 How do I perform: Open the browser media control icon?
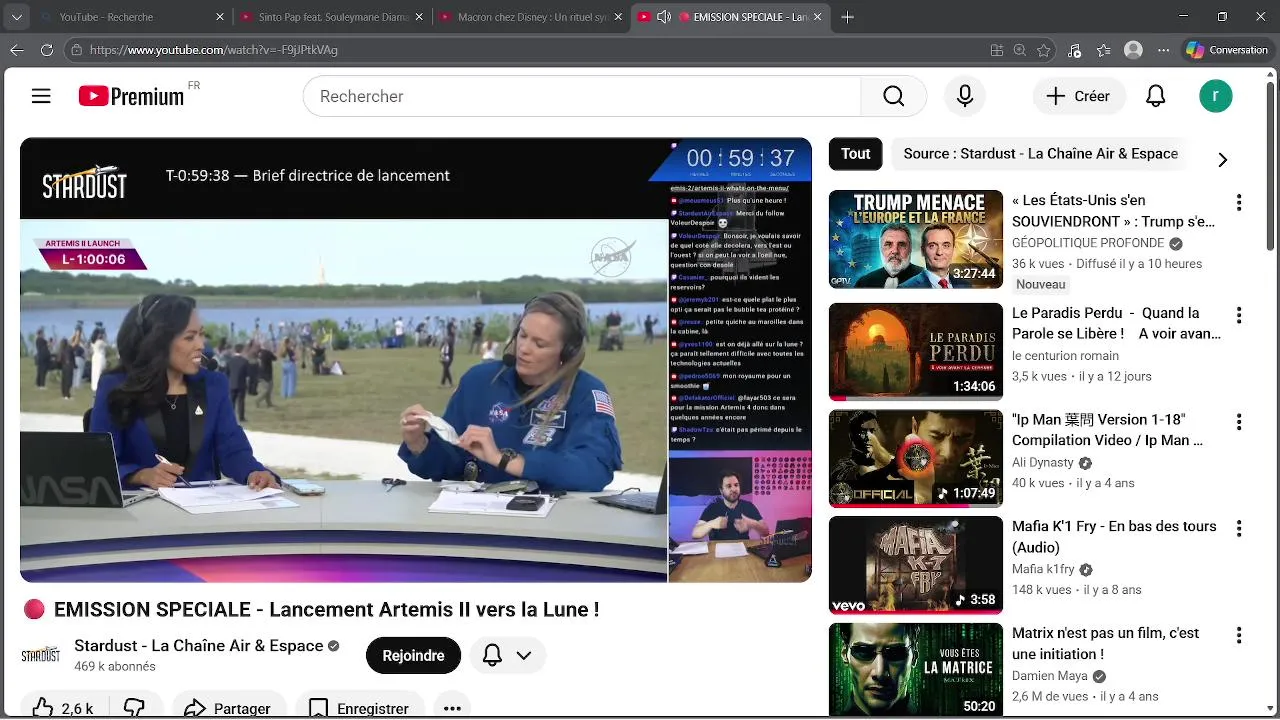click(1073, 50)
